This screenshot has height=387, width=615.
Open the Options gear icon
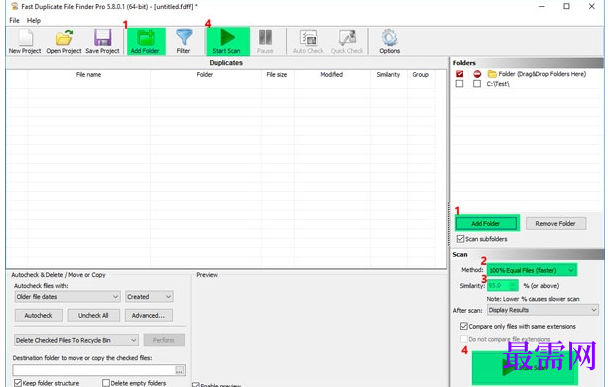tap(389, 42)
